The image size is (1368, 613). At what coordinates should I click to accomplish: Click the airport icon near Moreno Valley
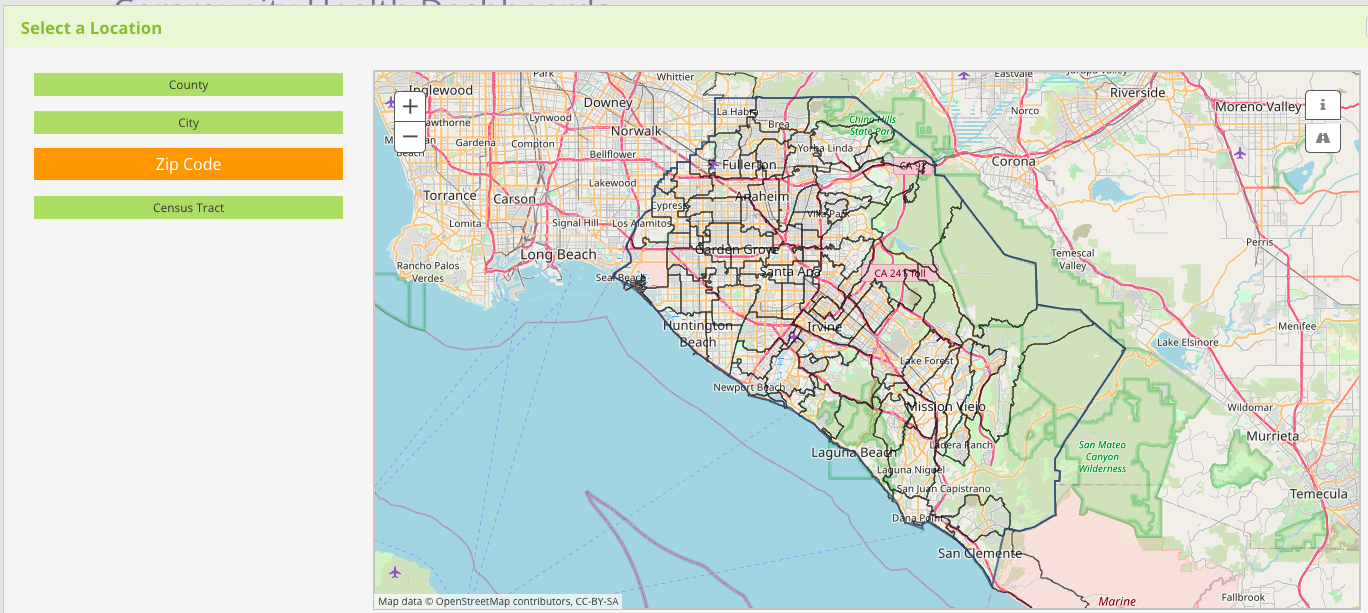pos(1240,153)
